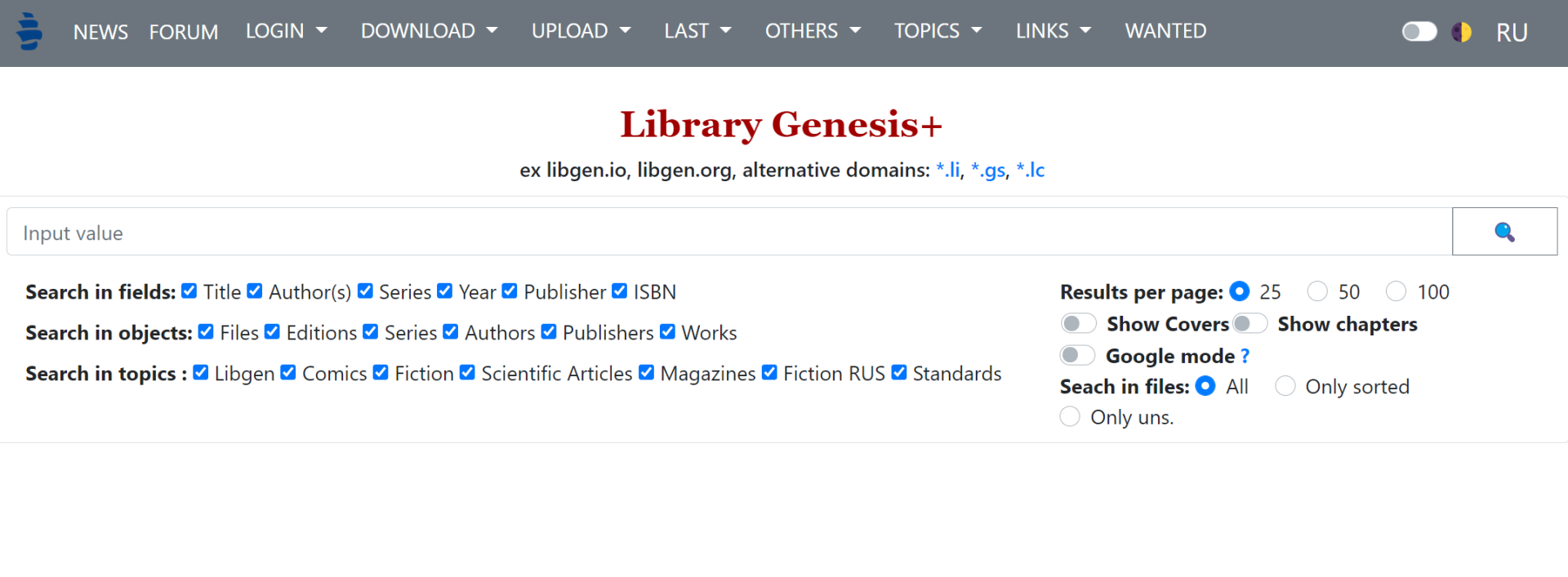Click the Google mode question mark help
This screenshot has height=577, width=1568.
tap(1245, 356)
